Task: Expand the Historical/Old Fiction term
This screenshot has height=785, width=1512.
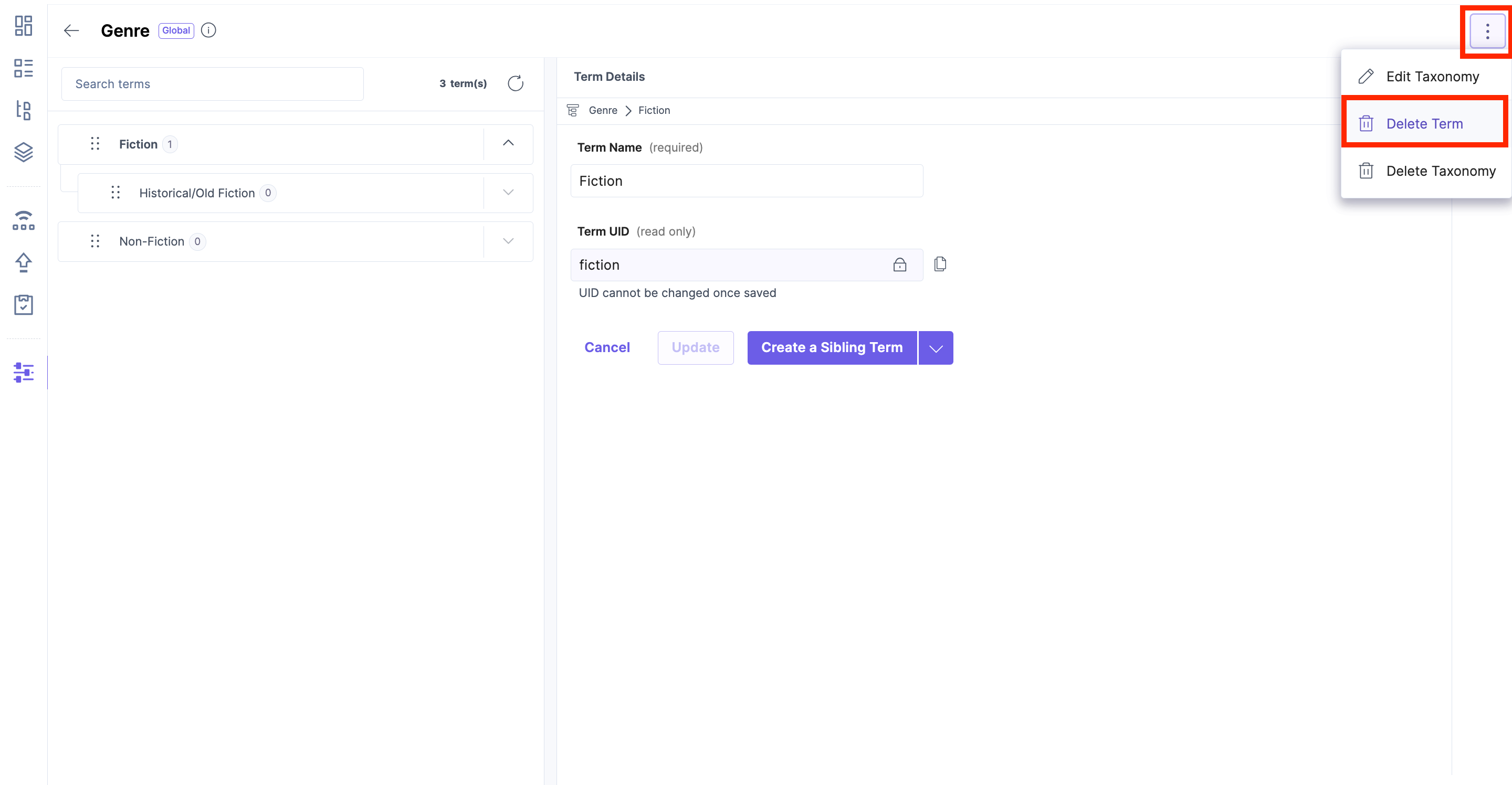Action: (x=508, y=193)
